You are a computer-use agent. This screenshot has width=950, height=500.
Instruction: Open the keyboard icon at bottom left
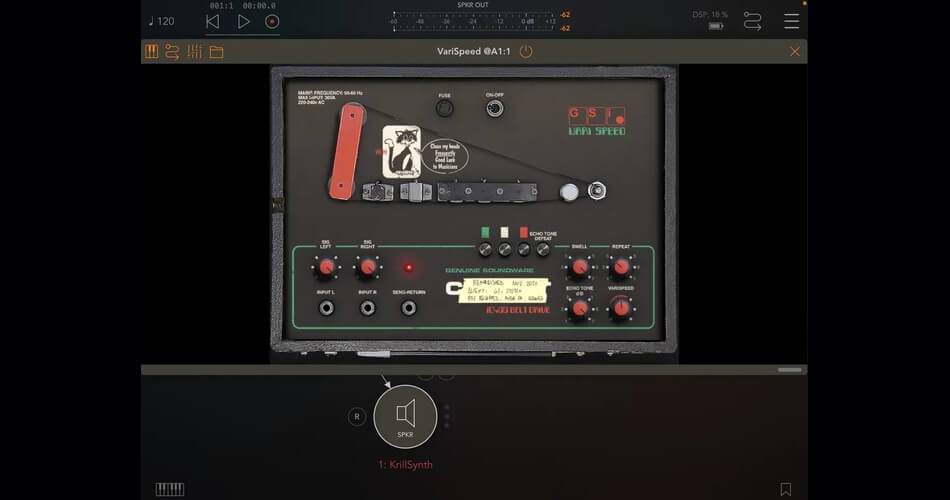[x=170, y=489]
